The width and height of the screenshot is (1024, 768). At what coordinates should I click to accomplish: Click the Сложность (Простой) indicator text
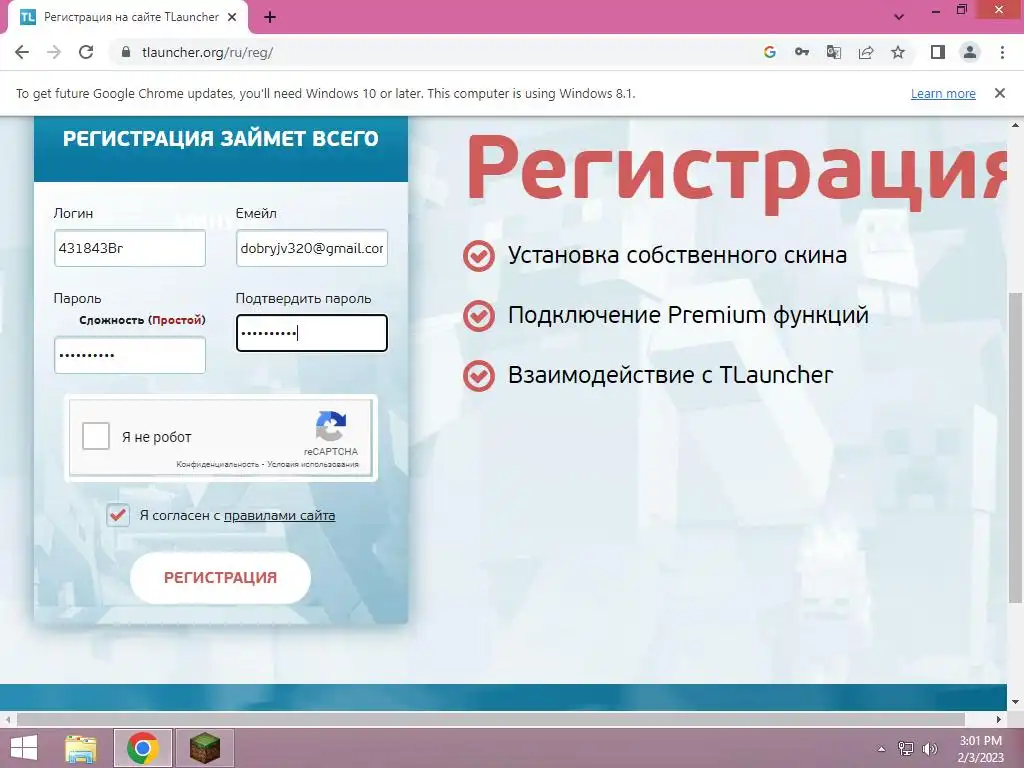pyautogui.click(x=142, y=320)
